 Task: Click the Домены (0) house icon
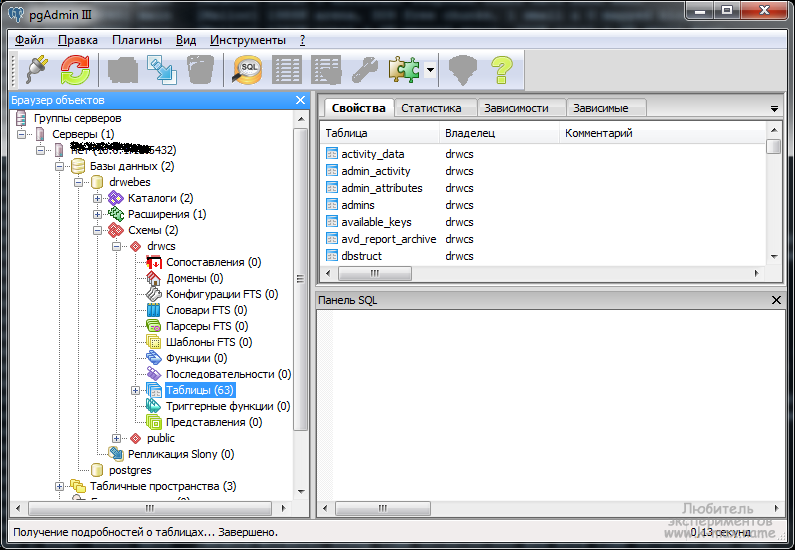tap(154, 278)
